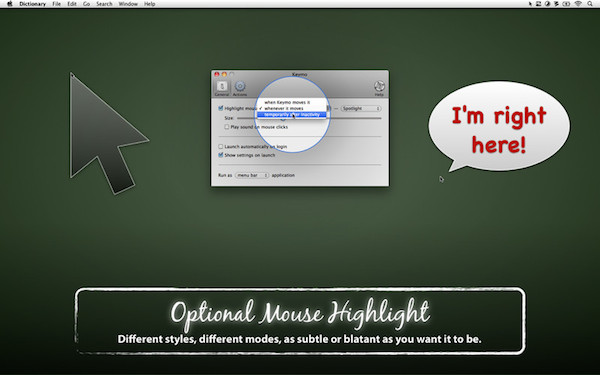Open the Dictionary application menu
Viewport: 600px width, 375px height.
[x=33, y=4]
